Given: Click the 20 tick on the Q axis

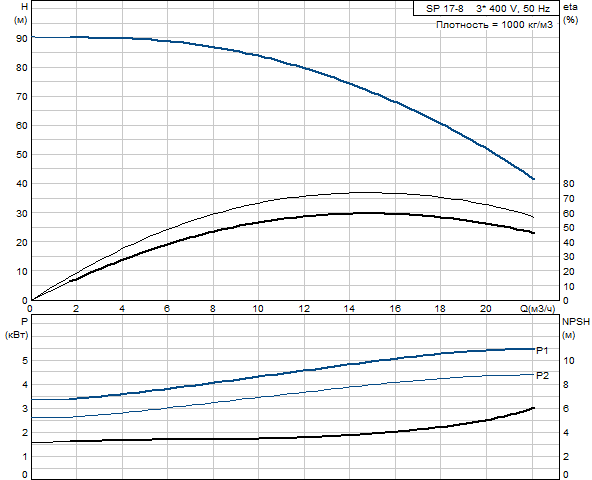Looking at the screenshot, I should pos(486,309).
